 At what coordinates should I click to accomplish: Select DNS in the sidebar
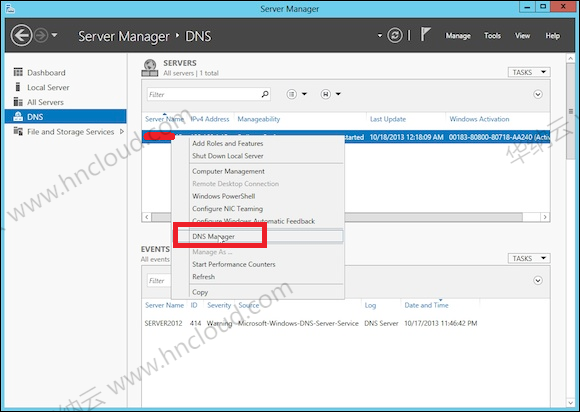pos(65,116)
